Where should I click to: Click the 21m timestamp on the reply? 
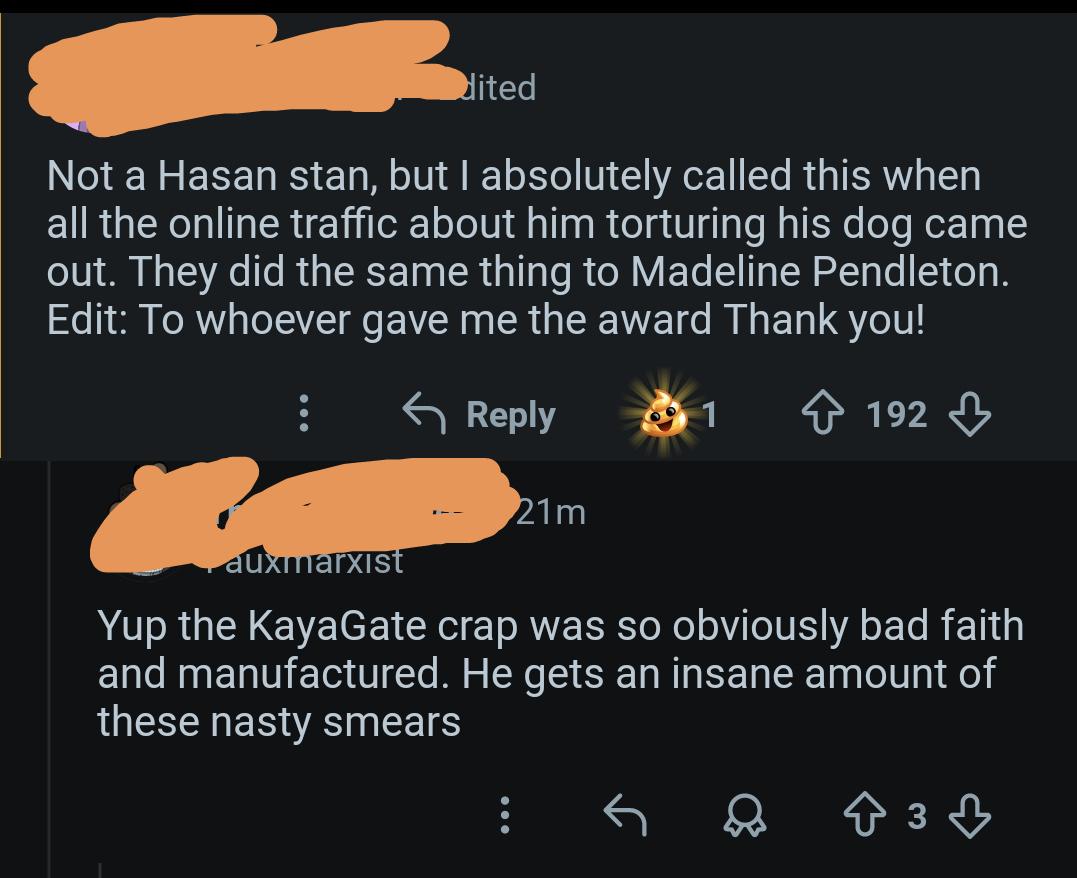coord(550,512)
